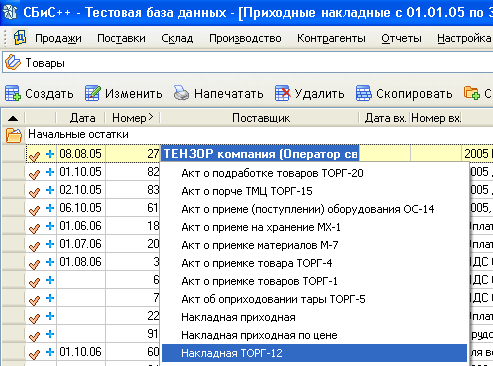The width and height of the screenshot is (493, 366).
Task: Open the Начальные остатки folder row
Action: click(x=247, y=135)
